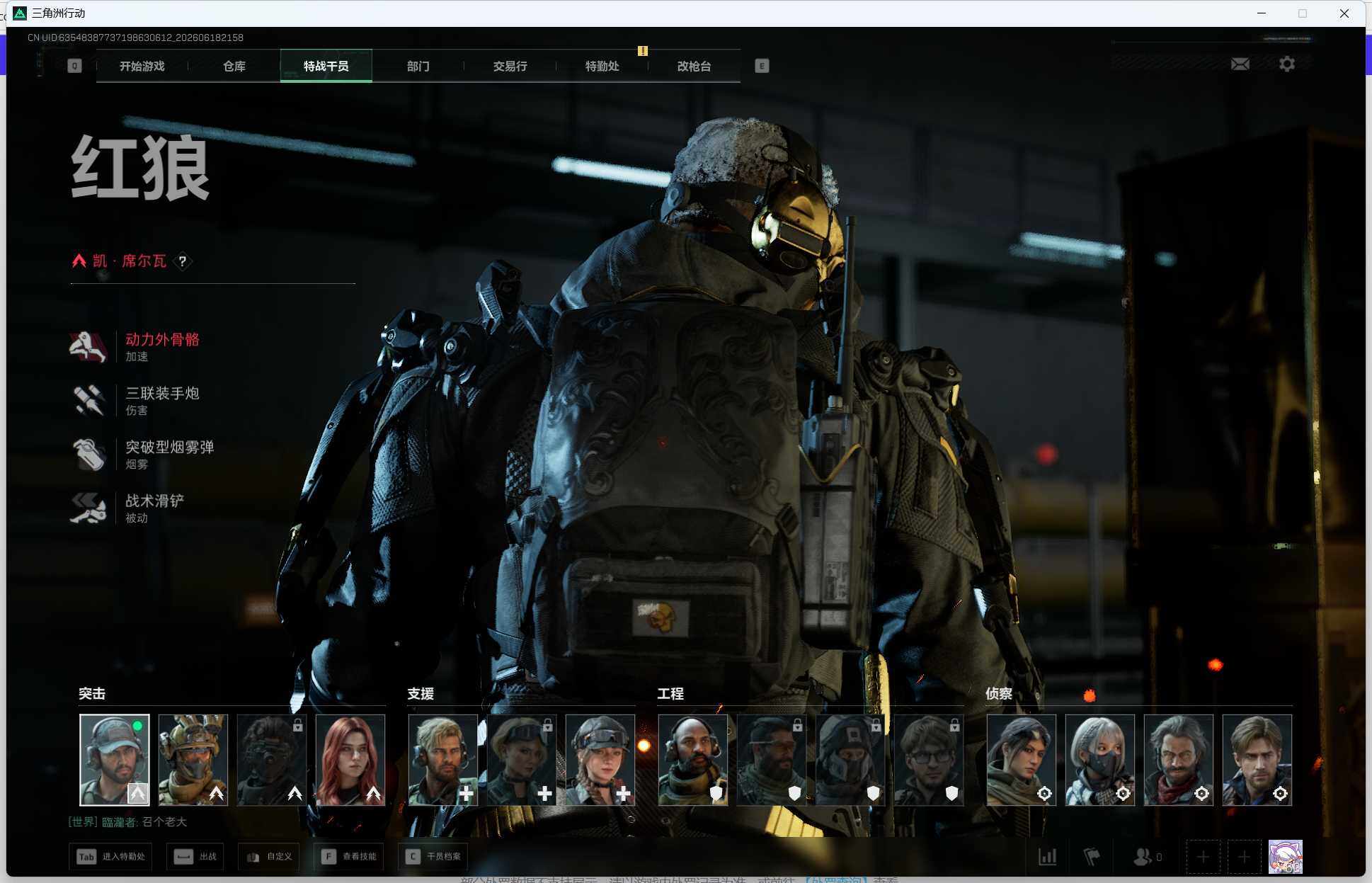The image size is (1372, 883).
Task: Open the bar chart statistics icon
Action: (x=1047, y=857)
